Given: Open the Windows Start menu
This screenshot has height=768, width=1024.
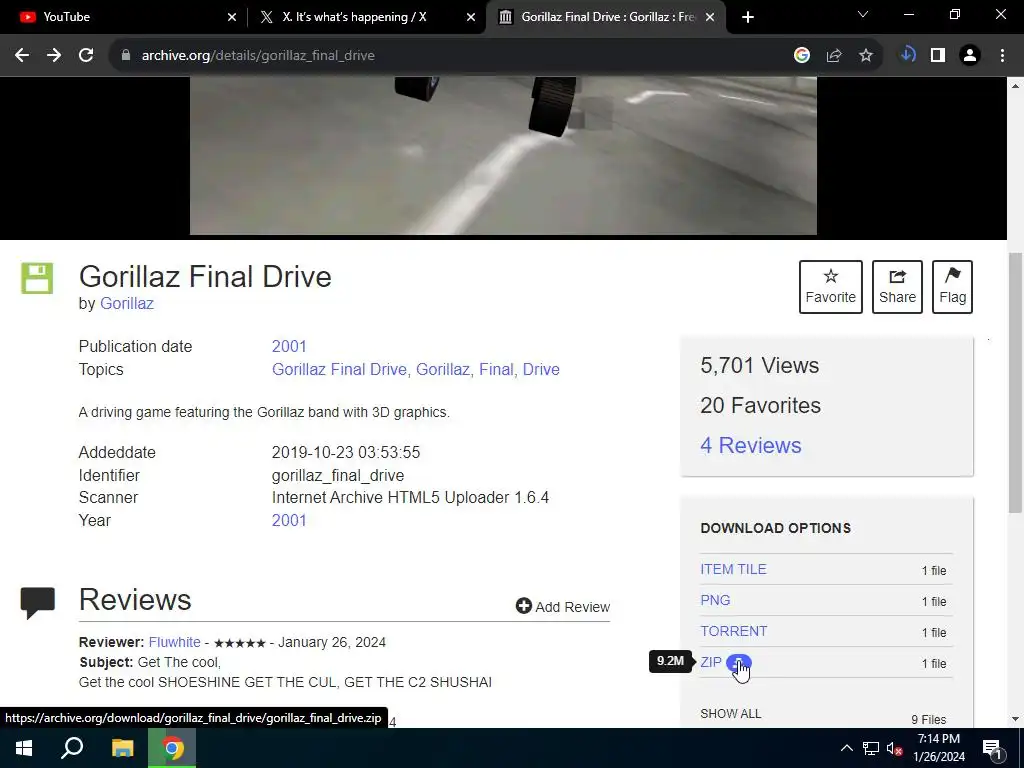Looking at the screenshot, I should tap(24, 748).
